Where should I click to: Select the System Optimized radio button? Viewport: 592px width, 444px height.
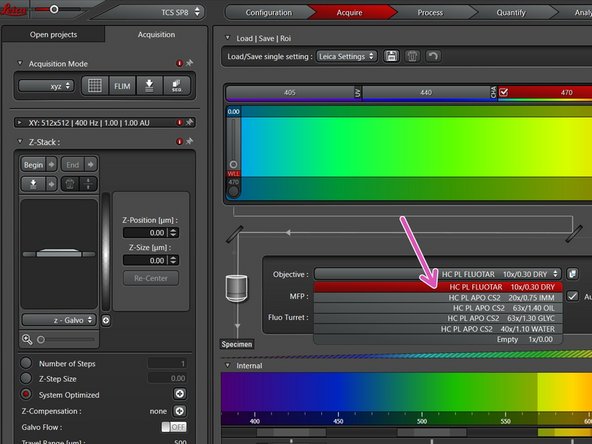tap(26, 394)
